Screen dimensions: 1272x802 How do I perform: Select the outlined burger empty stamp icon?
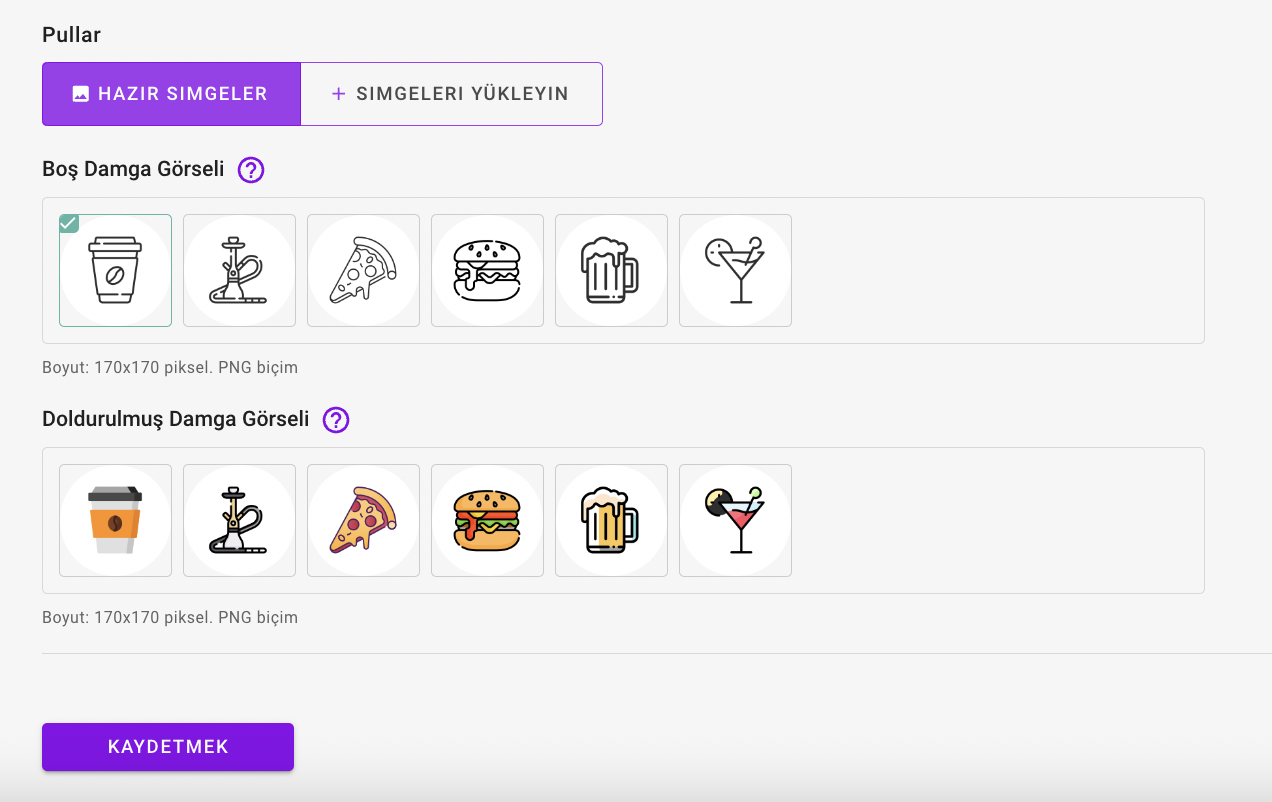pyautogui.click(x=487, y=270)
